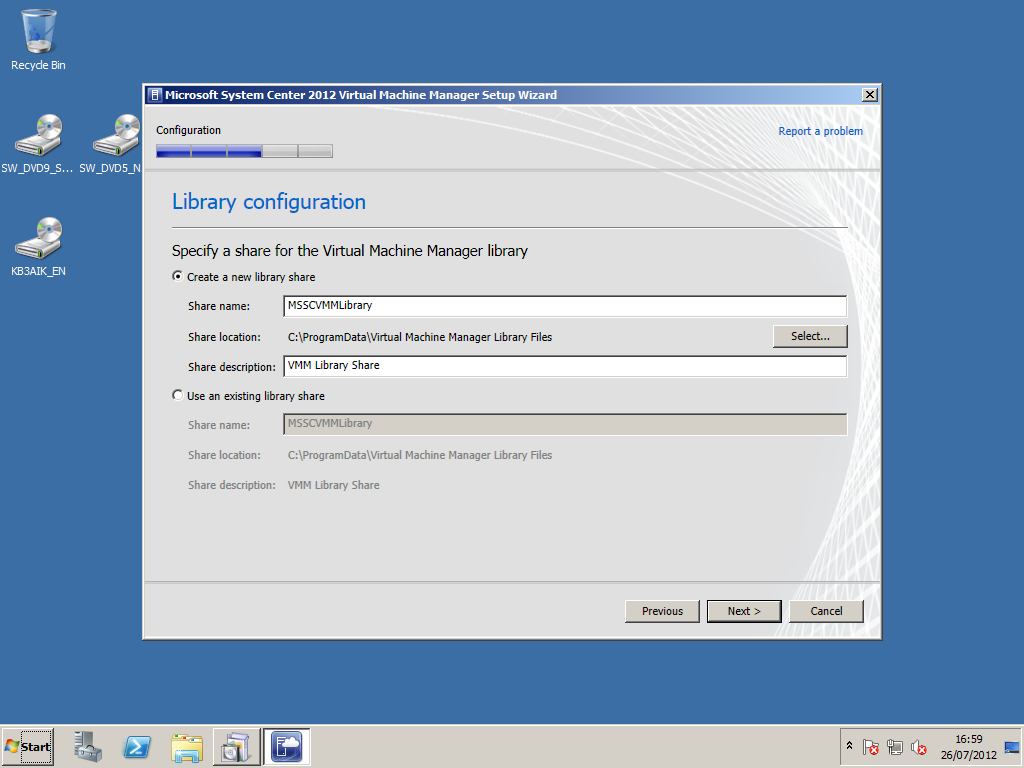Click the Configuration progress bar
This screenshot has width=1024, height=768.
(244, 152)
